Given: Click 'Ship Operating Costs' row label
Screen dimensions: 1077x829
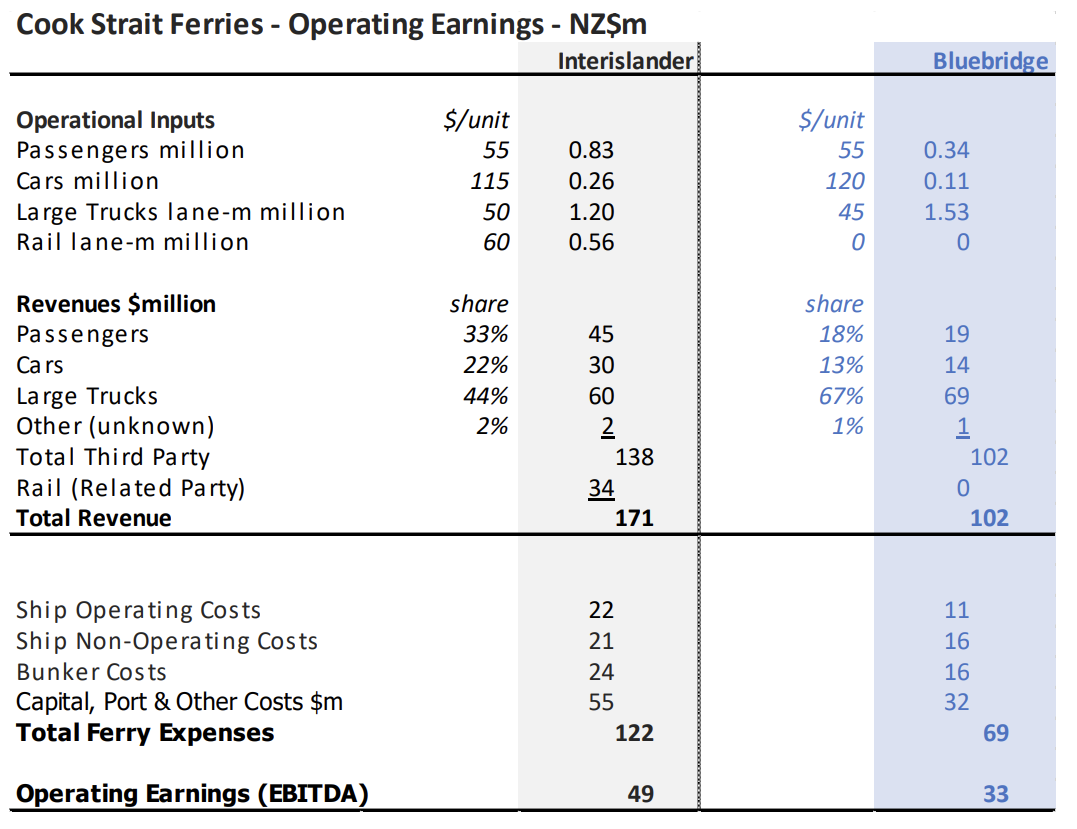Looking at the screenshot, I should (139, 611).
